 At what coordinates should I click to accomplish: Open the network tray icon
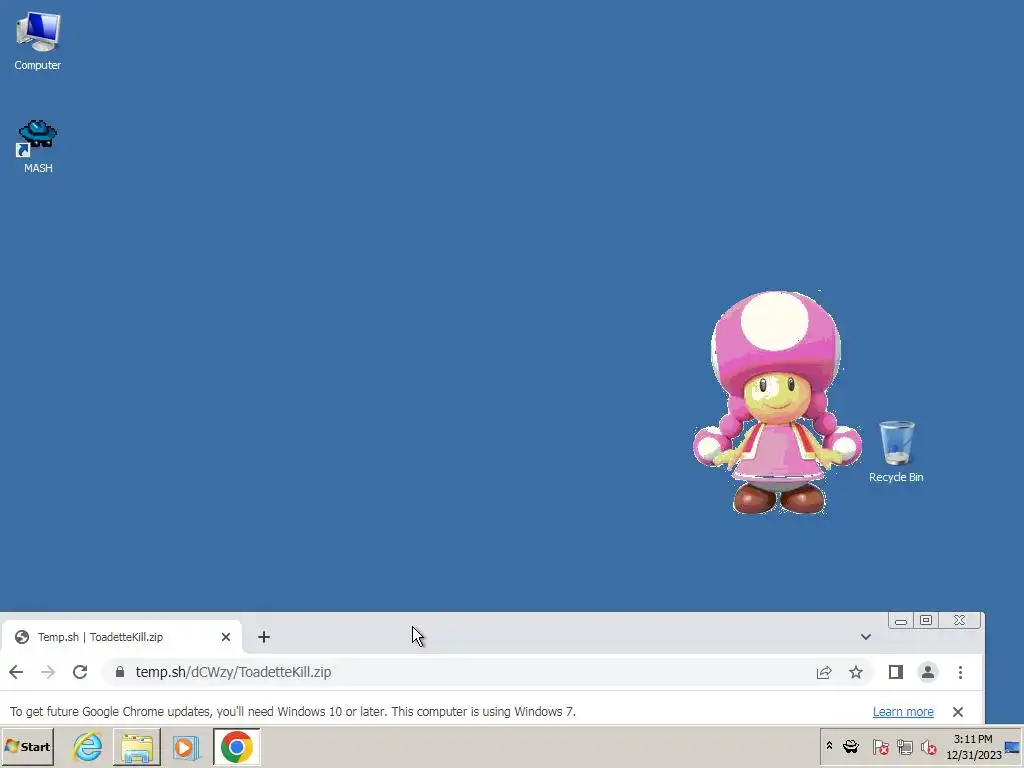pyautogui.click(x=904, y=746)
